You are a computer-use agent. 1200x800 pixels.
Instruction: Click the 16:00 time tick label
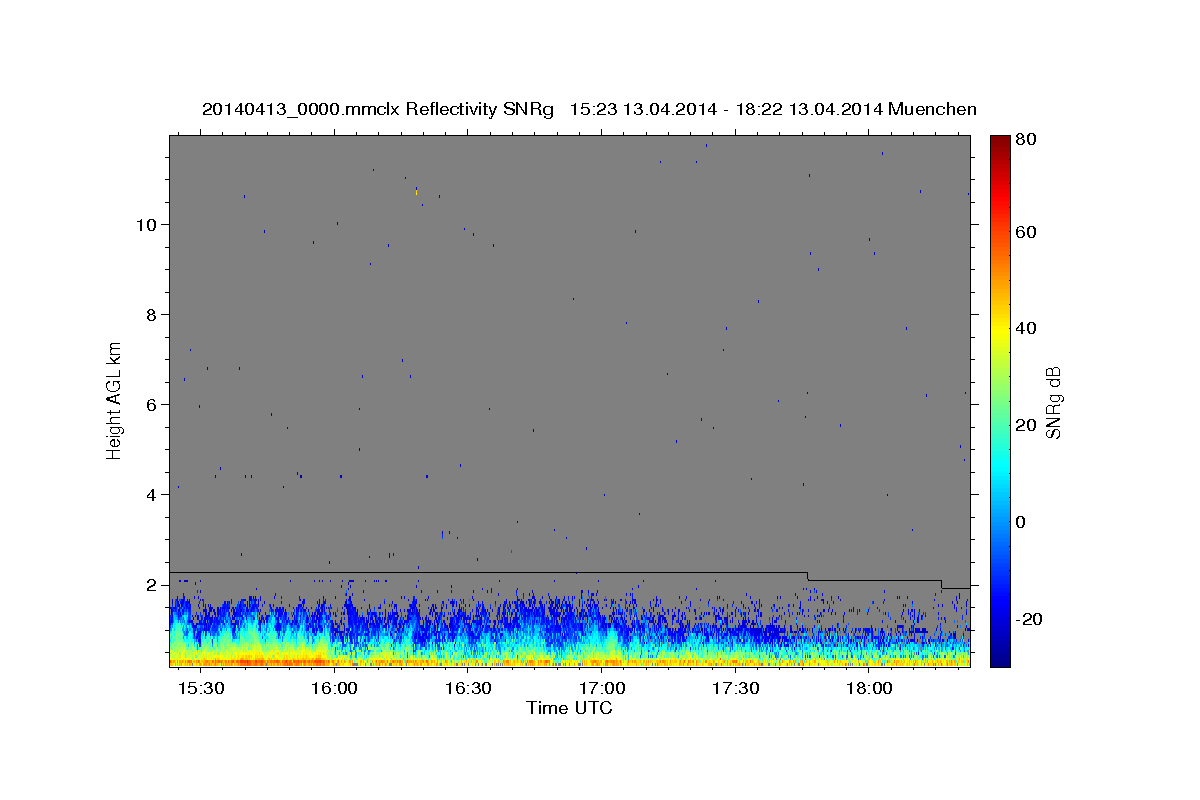(335, 689)
